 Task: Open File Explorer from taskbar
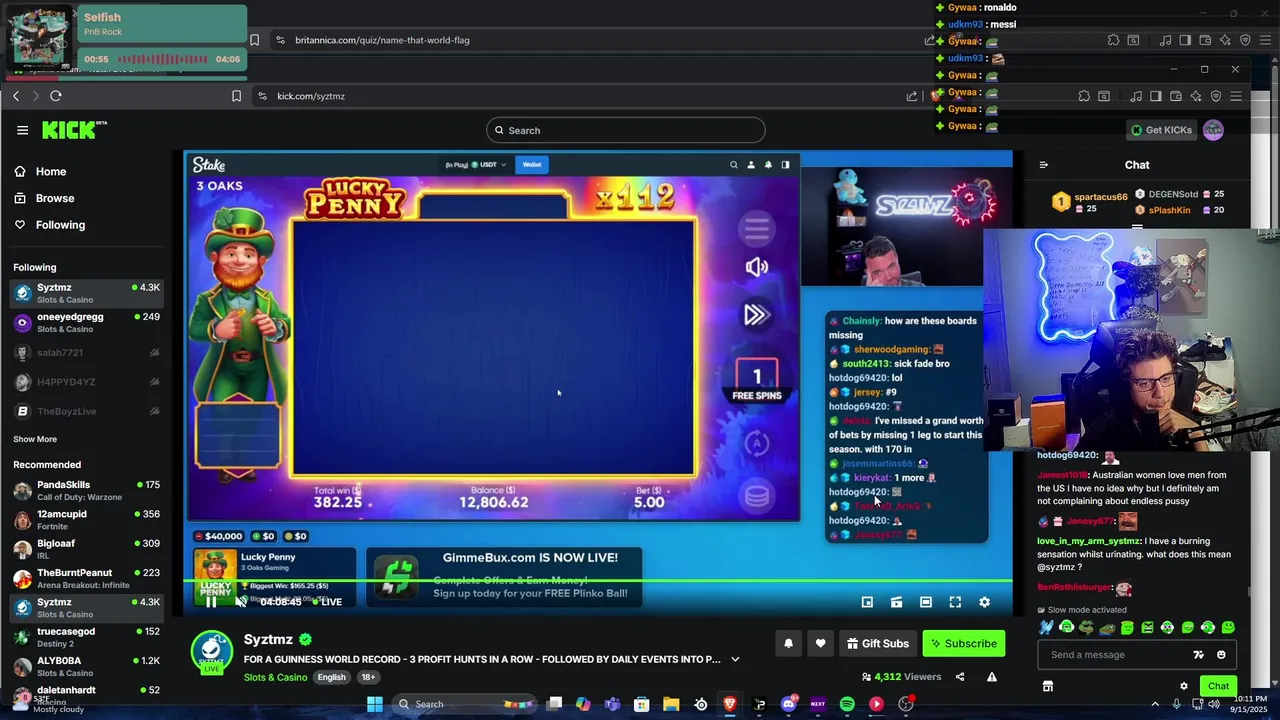pyautogui.click(x=671, y=704)
